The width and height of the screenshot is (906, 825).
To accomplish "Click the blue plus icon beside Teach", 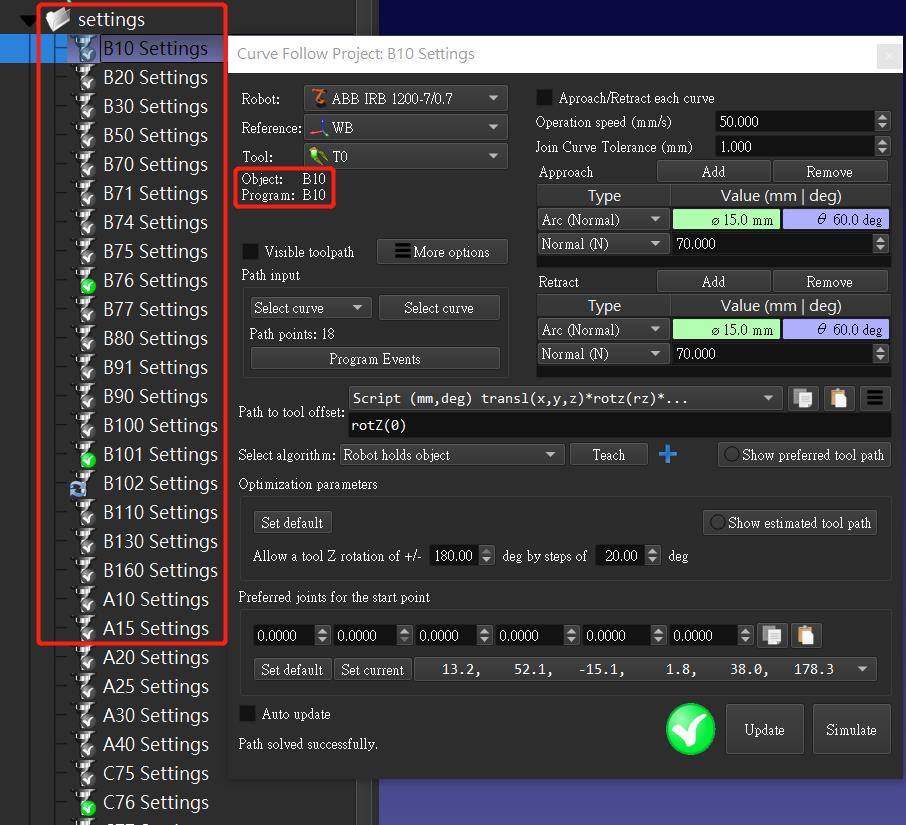I will click(668, 455).
